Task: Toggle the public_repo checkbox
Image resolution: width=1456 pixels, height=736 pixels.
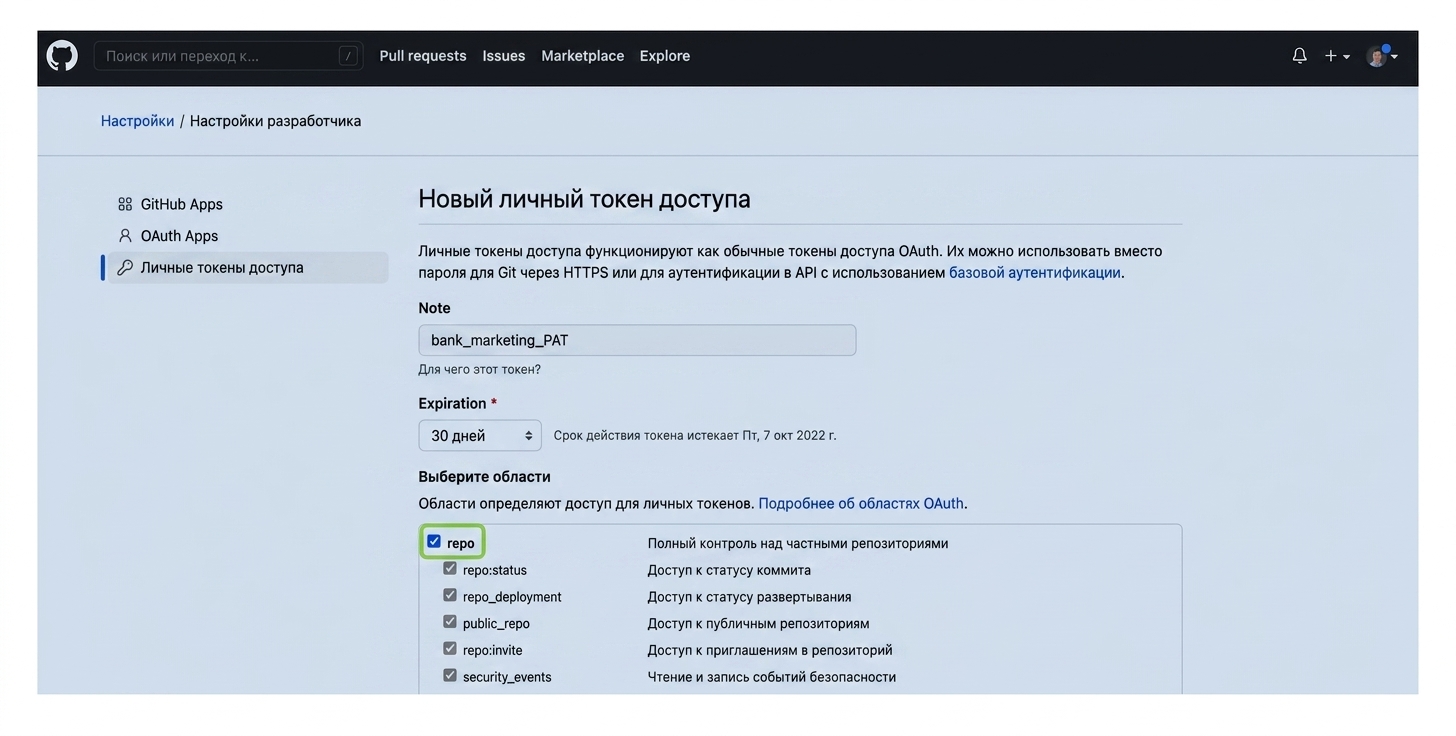Action: tap(450, 622)
